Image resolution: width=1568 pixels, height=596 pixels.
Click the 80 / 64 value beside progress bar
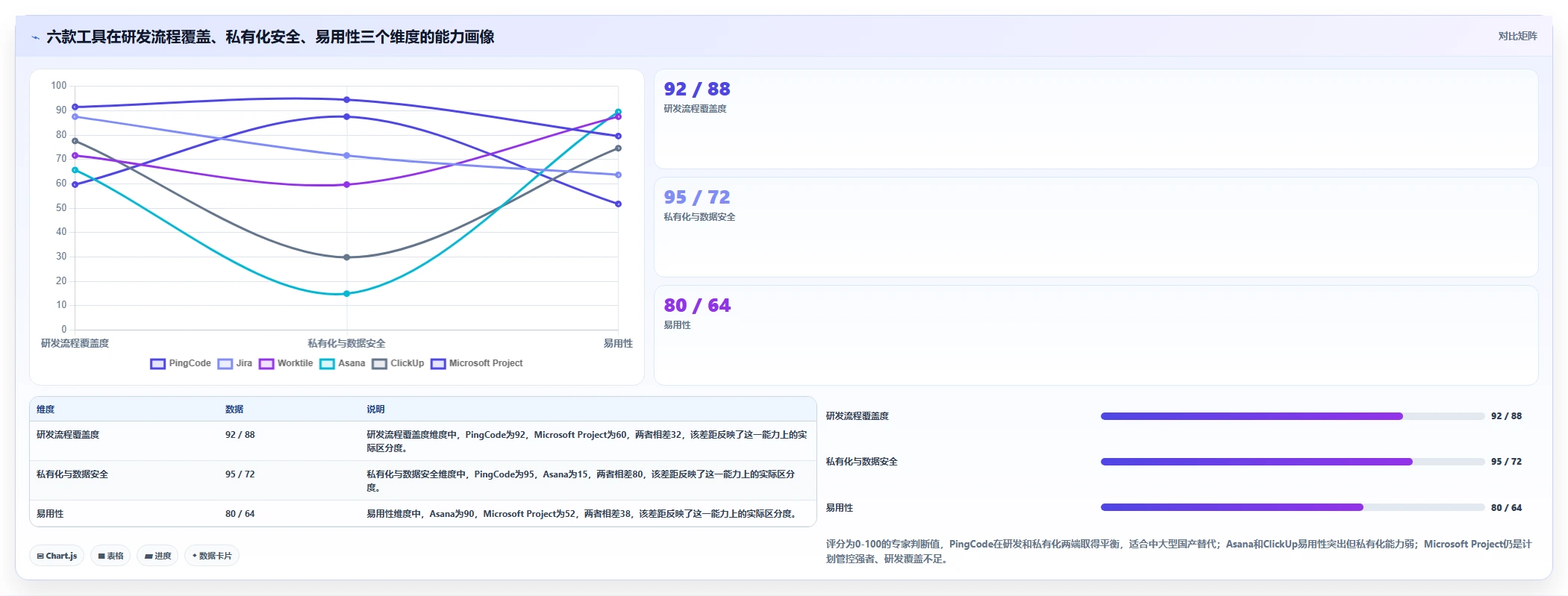pyautogui.click(x=1506, y=508)
